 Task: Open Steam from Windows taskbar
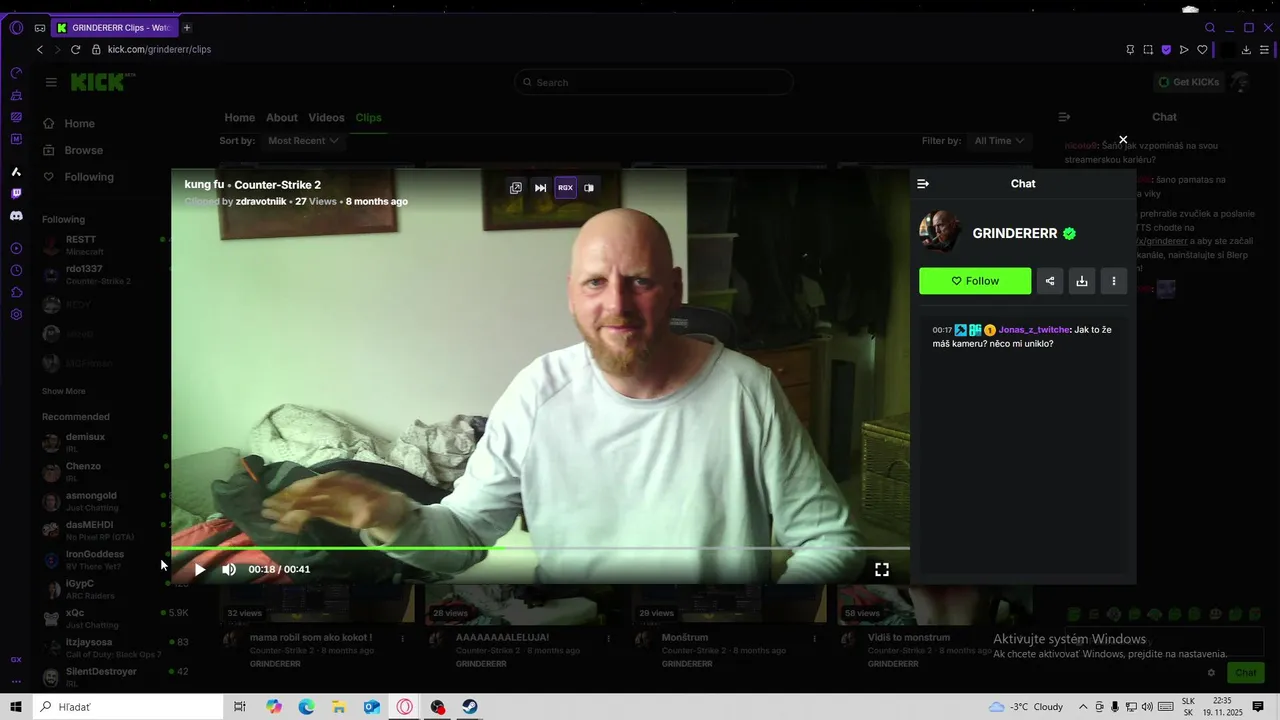(x=469, y=707)
